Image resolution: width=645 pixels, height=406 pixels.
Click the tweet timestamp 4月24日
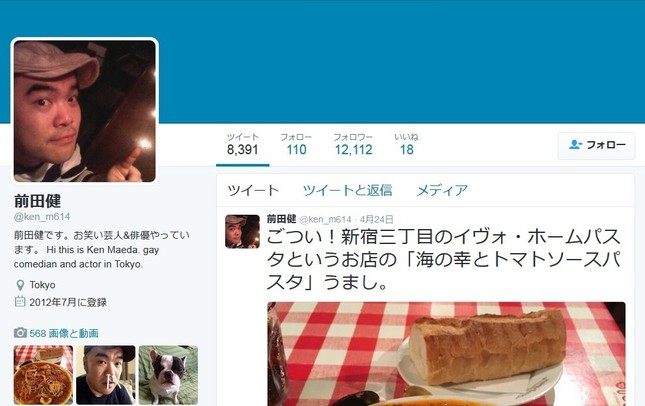coord(376,219)
